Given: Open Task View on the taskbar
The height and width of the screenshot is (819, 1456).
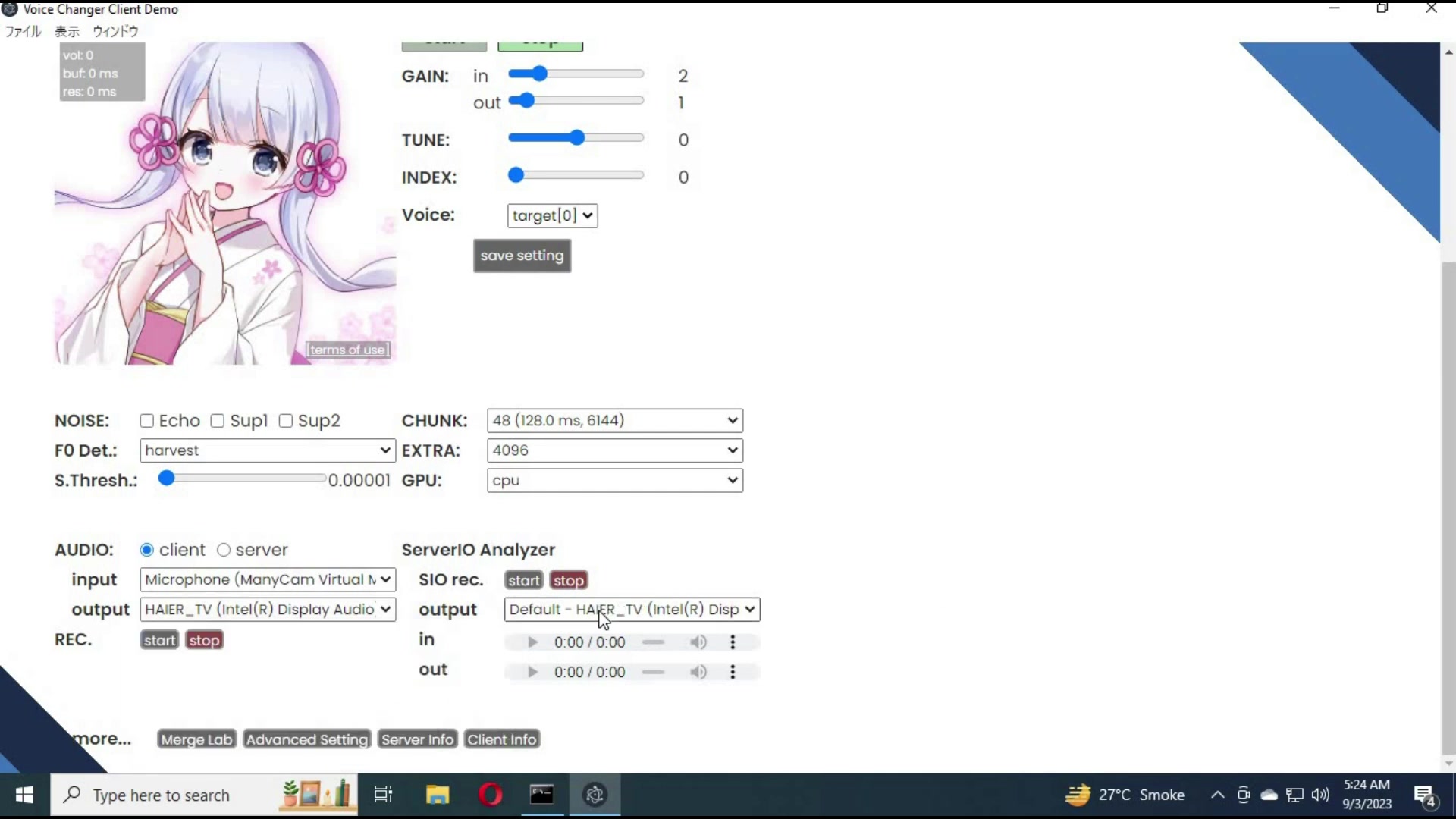Looking at the screenshot, I should click(x=384, y=795).
